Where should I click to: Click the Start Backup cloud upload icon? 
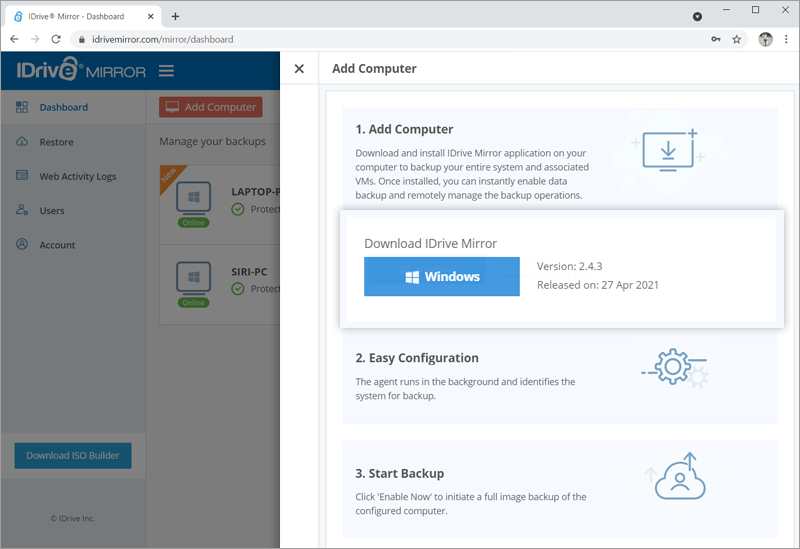tap(679, 476)
